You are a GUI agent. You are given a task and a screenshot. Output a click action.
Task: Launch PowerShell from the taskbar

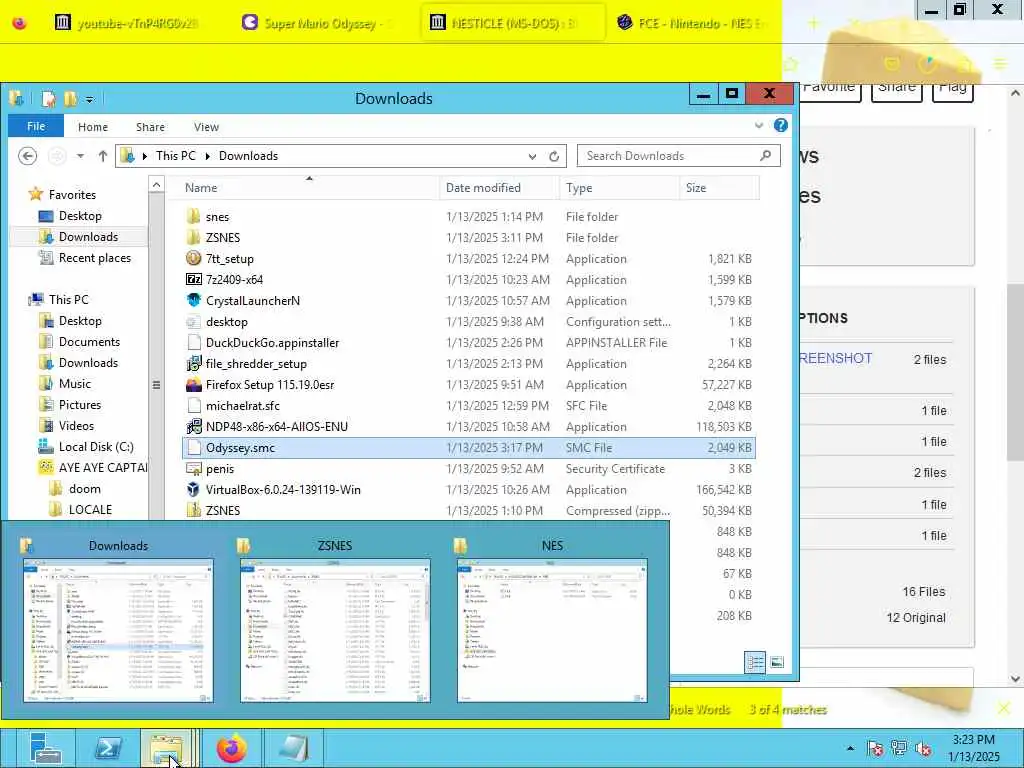(109, 748)
